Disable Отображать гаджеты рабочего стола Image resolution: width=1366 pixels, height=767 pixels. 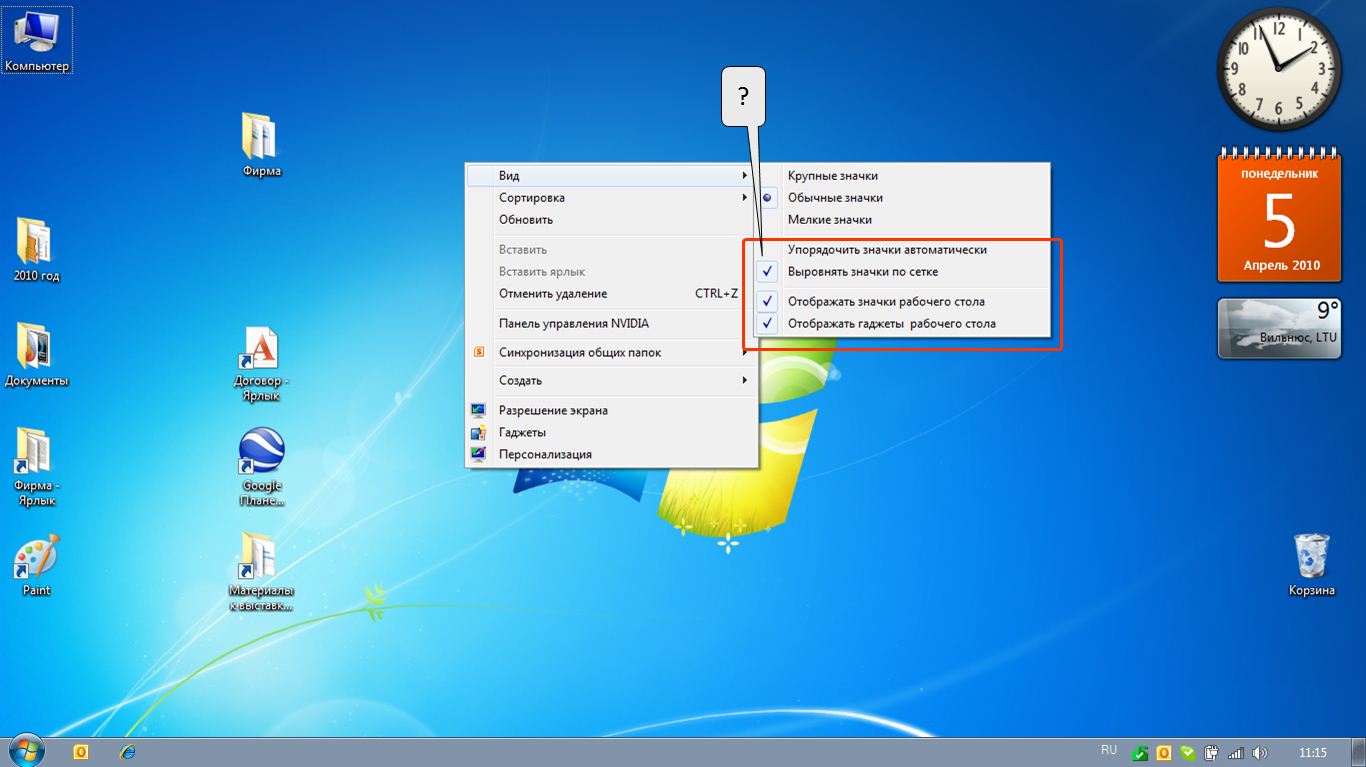point(890,324)
